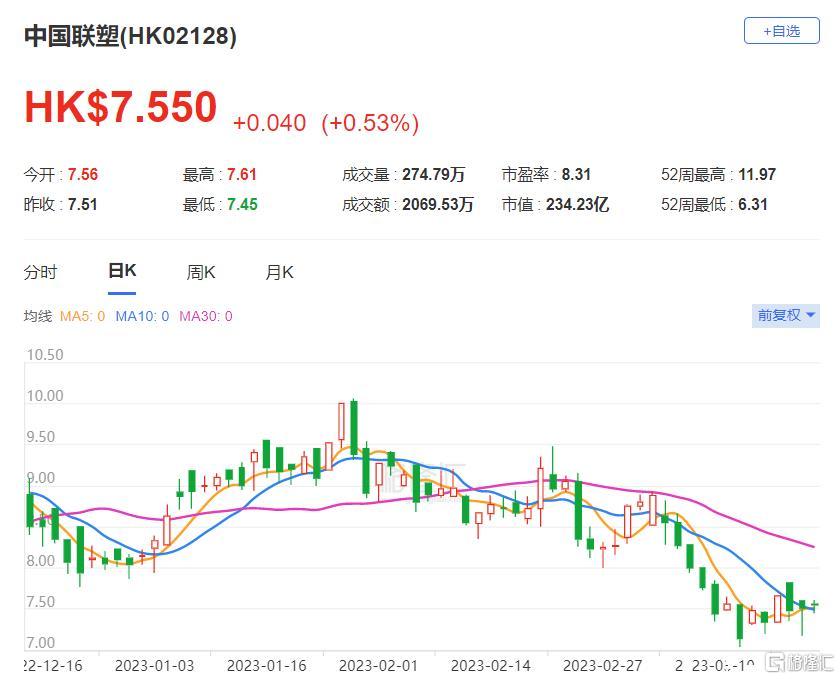Viewport: 840px width, 679px height.
Task: Add stock to watchlist with +自选 button
Action: pos(781,31)
